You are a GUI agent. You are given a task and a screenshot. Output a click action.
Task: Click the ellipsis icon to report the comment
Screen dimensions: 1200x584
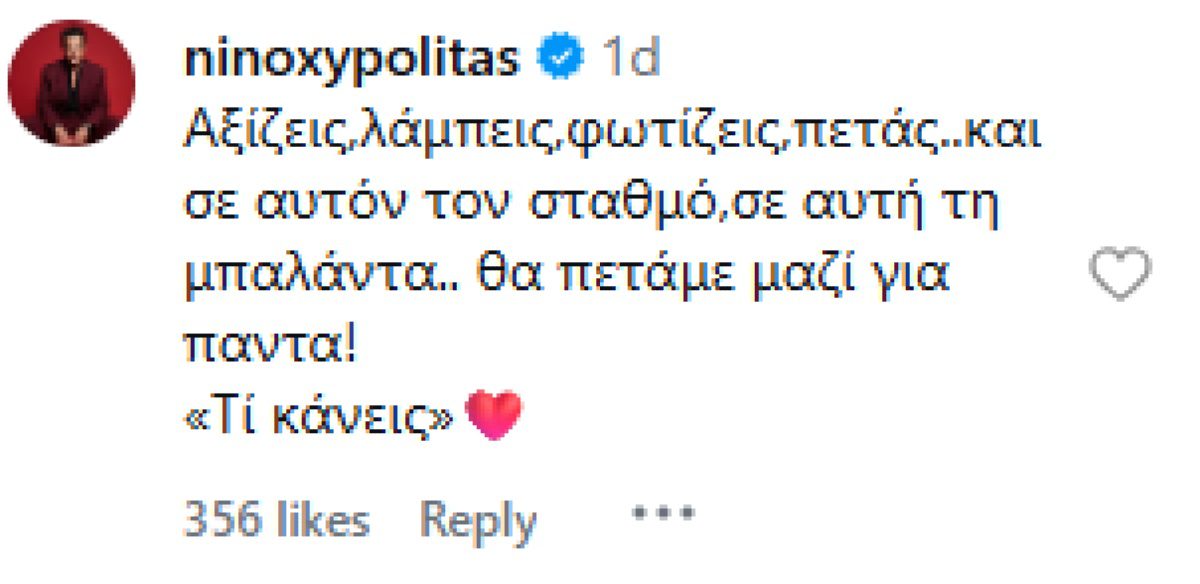point(662,513)
